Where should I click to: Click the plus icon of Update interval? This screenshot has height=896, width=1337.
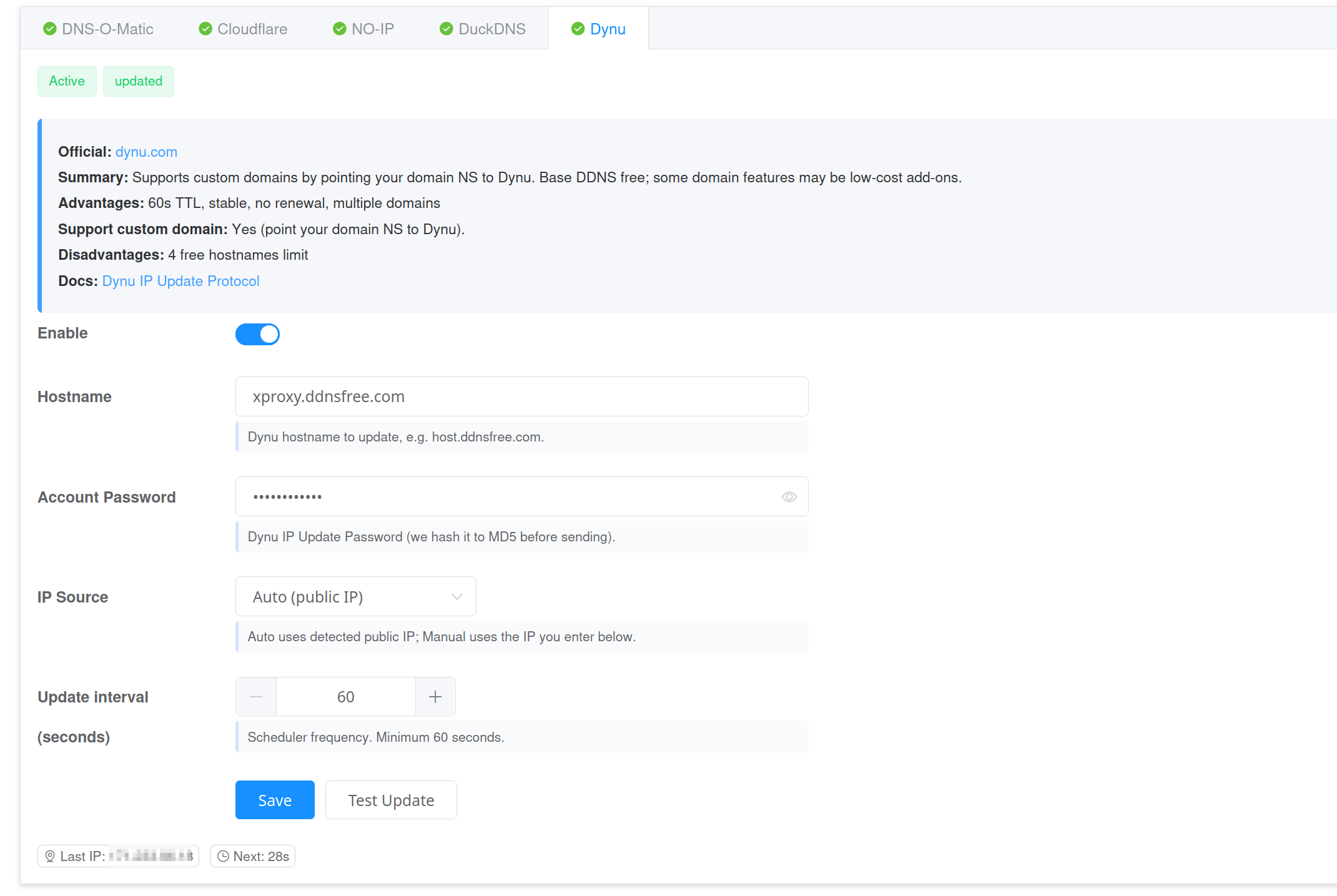tap(435, 696)
